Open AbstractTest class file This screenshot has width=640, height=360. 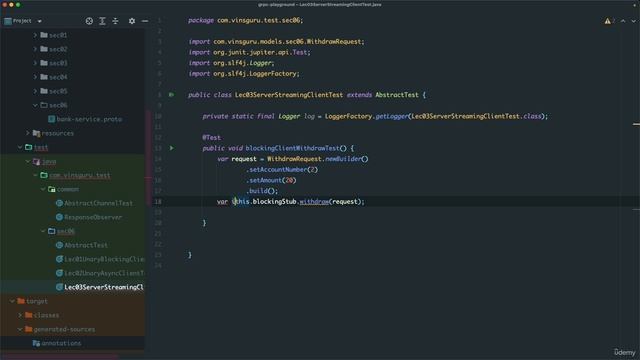point(82,245)
